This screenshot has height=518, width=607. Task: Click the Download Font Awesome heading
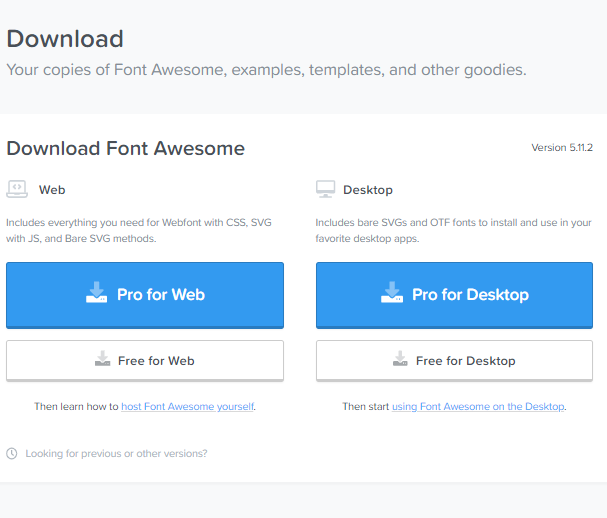[x=126, y=149]
